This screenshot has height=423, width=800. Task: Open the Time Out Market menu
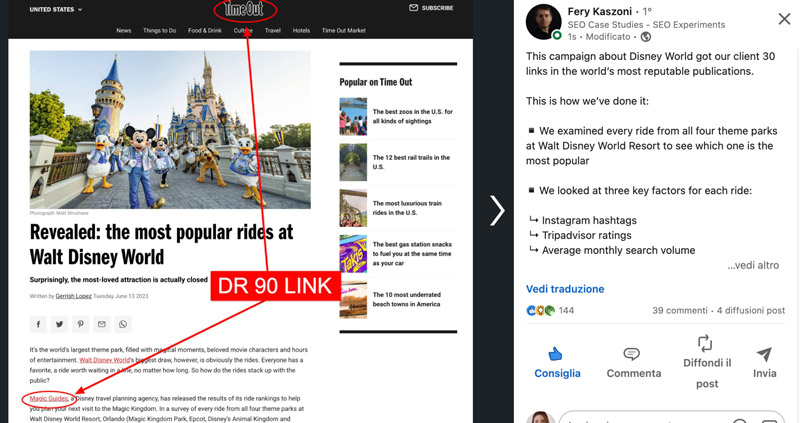[x=343, y=31]
